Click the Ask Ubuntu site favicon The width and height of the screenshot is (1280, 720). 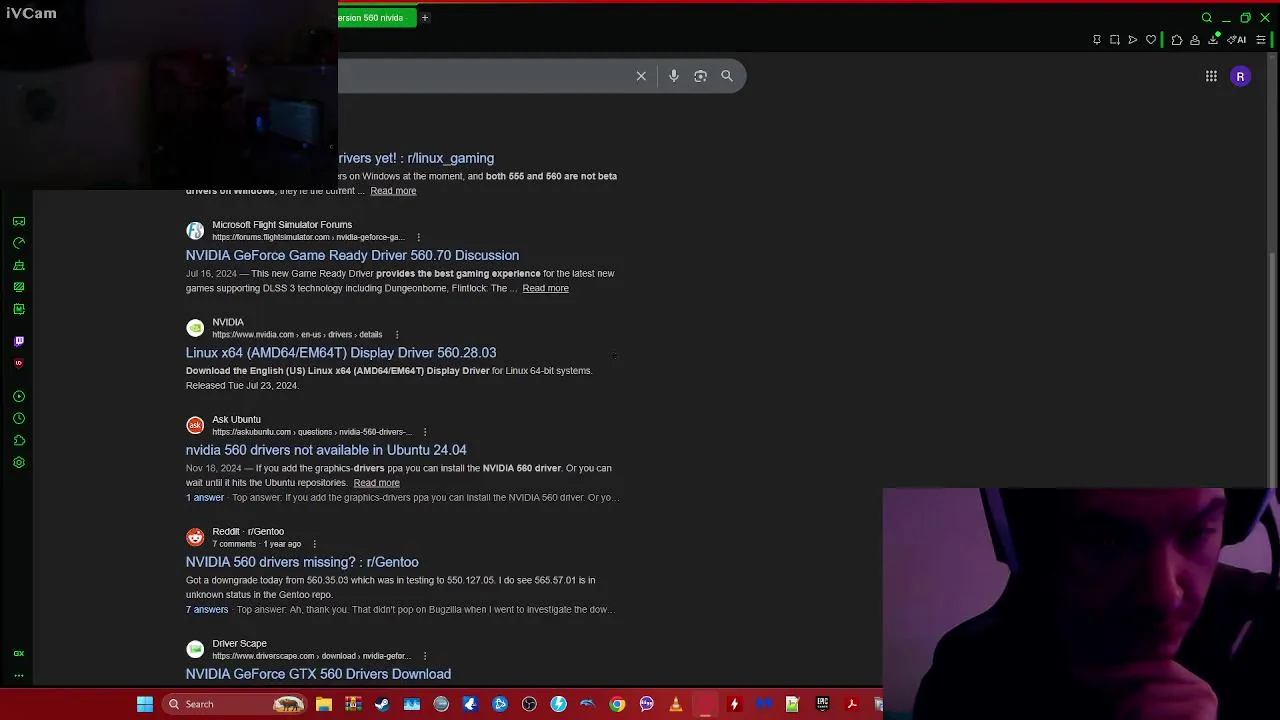[195, 426]
